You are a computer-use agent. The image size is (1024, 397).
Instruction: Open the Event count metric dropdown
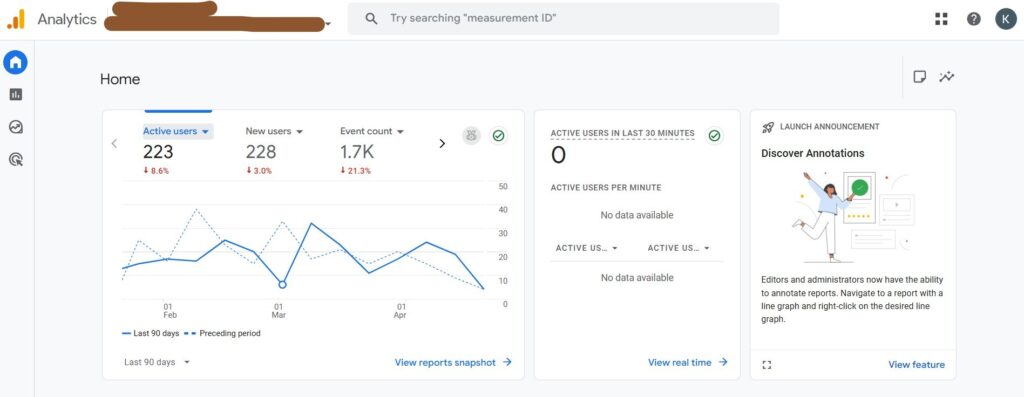(372, 131)
